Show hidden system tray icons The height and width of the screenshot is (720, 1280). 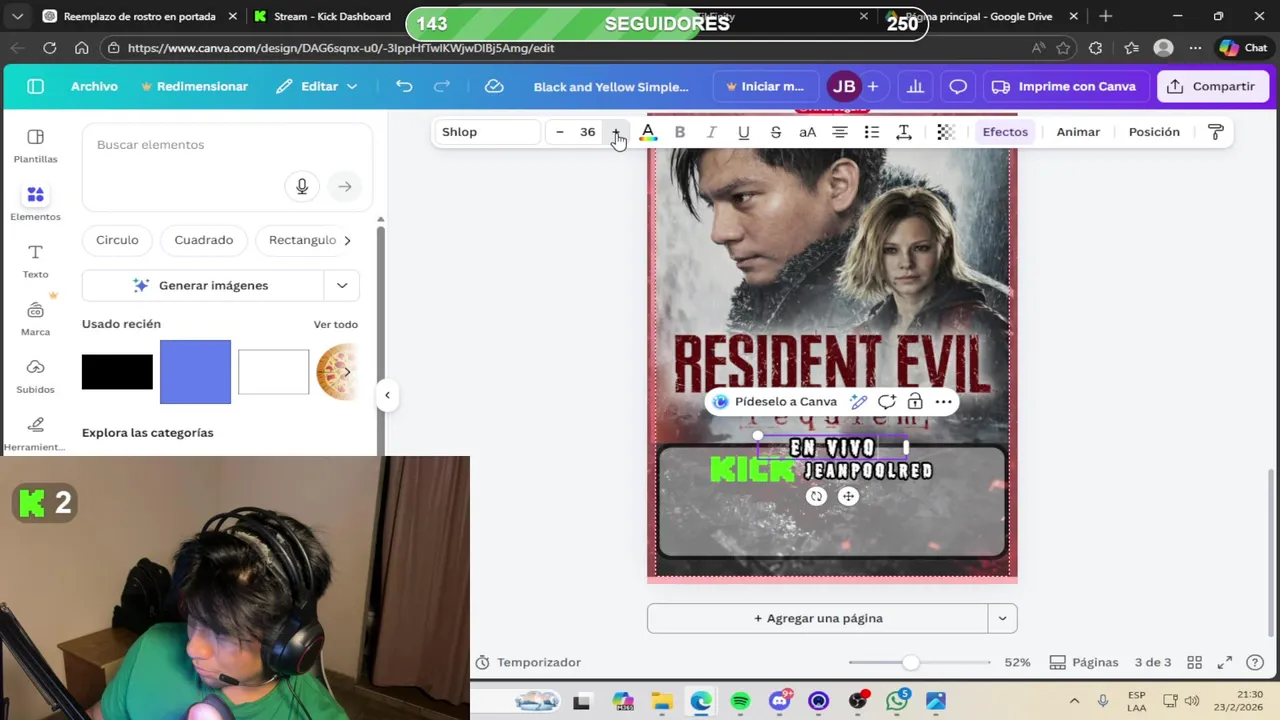point(1074,701)
